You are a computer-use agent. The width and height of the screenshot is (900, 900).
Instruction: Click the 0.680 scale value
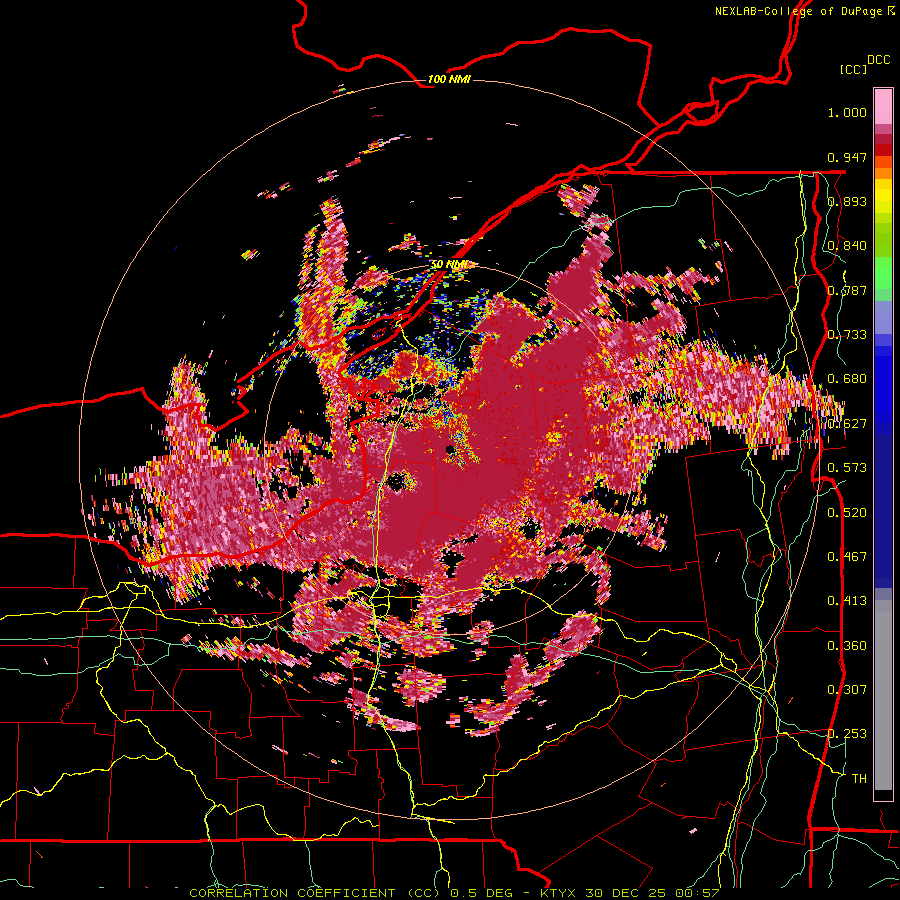point(847,379)
